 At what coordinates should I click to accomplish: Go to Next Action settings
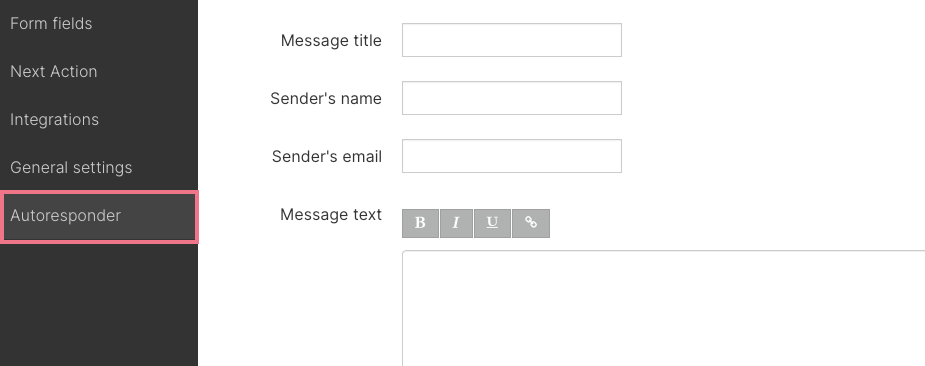pyautogui.click(x=54, y=71)
